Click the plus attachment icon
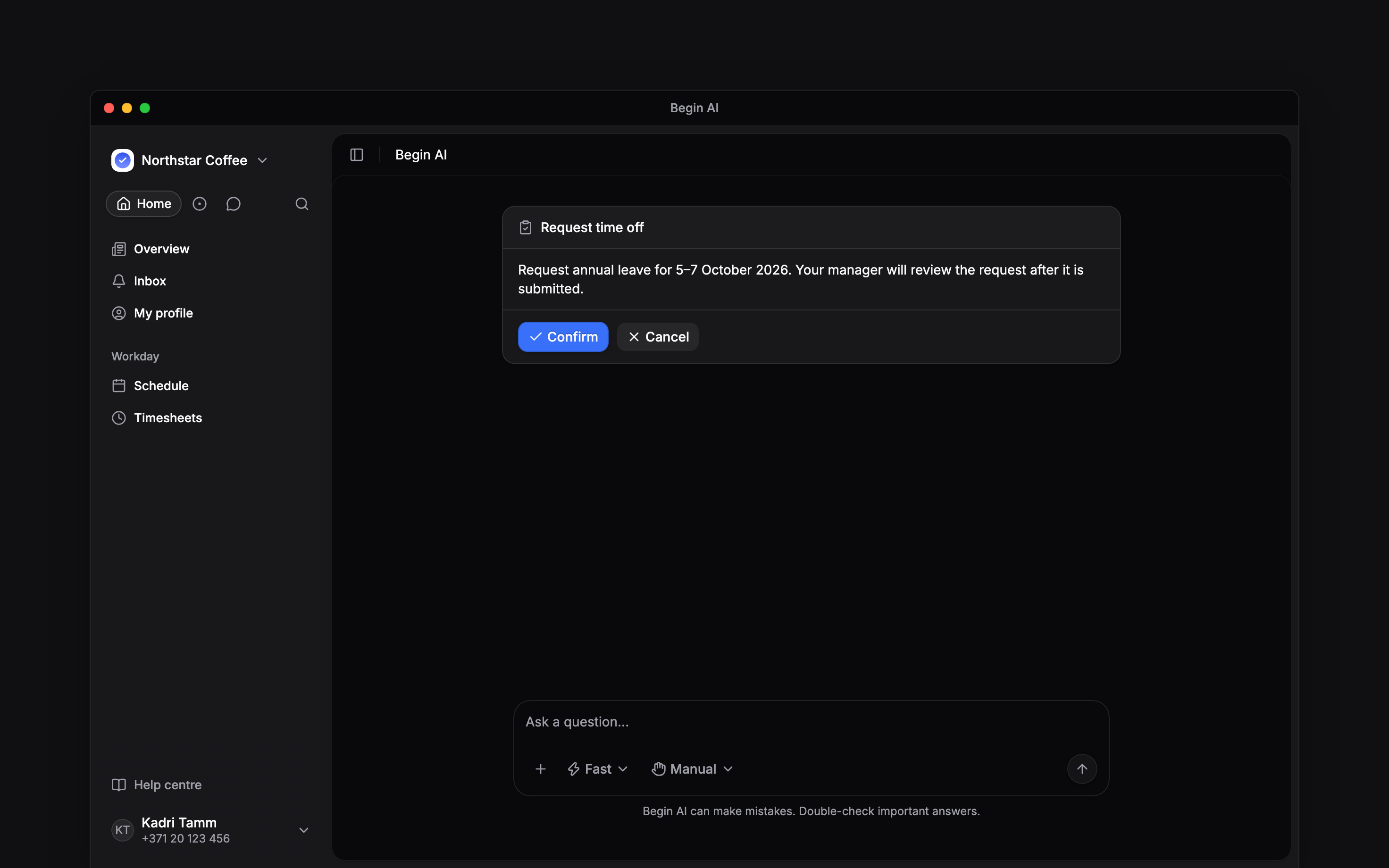 [x=540, y=768]
